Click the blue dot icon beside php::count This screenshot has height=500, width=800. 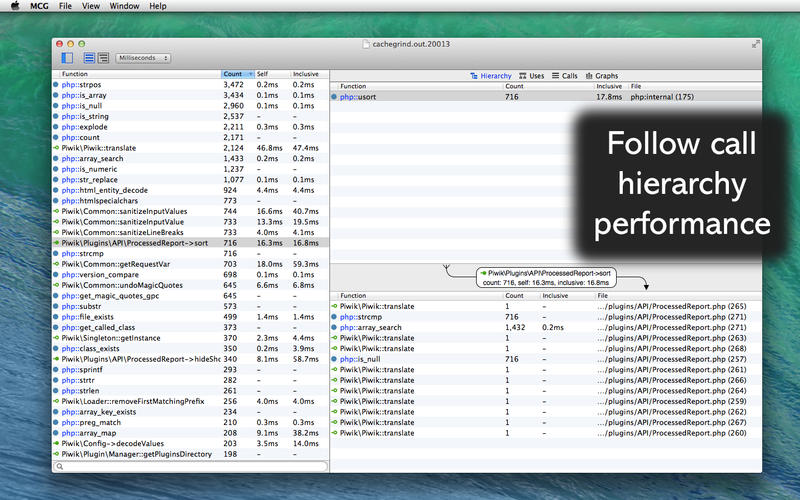[56, 138]
